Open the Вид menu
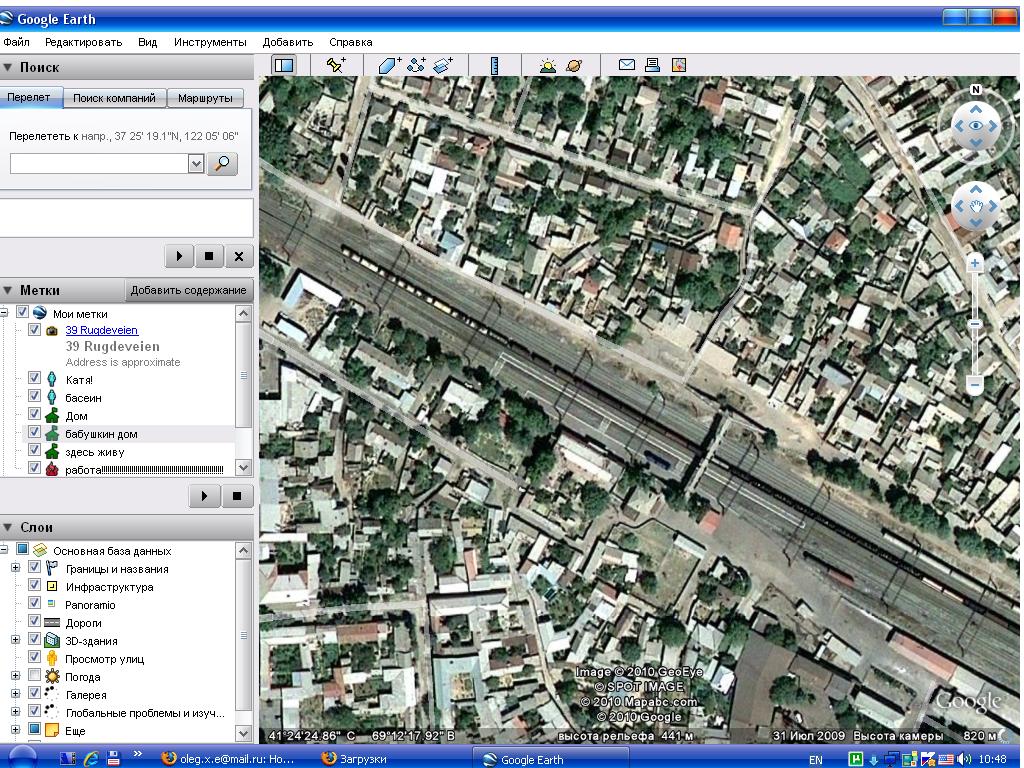The height and width of the screenshot is (768, 1024). coord(148,42)
